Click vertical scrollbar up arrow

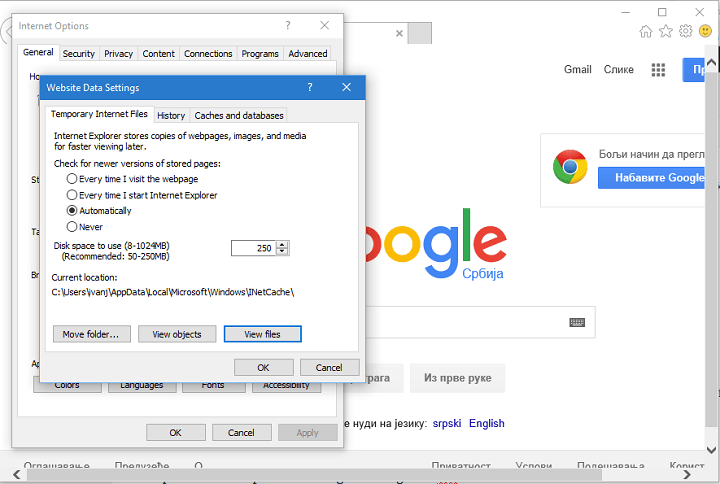(x=711, y=62)
